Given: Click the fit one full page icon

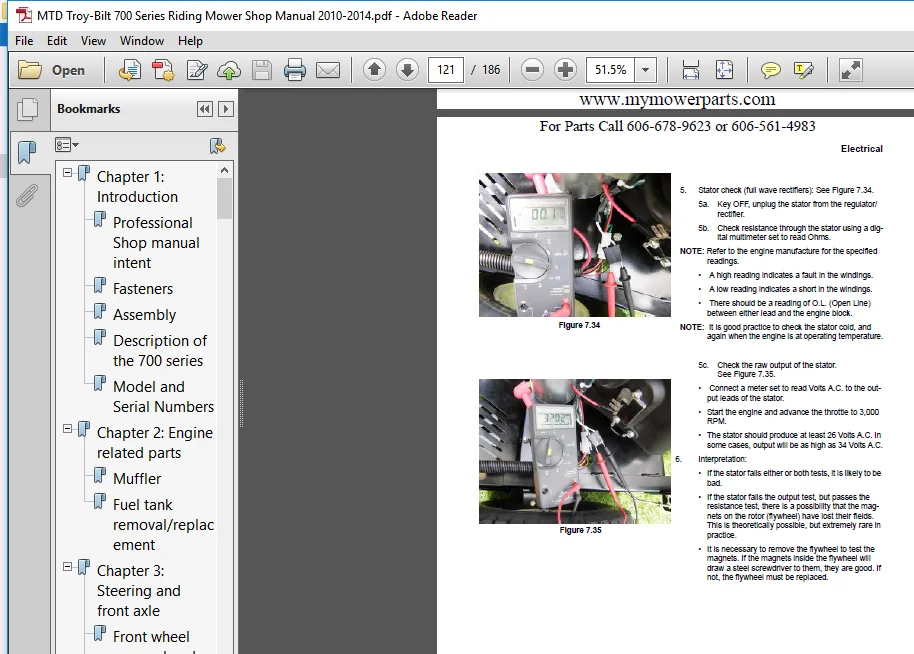Looking at the screenshot, I should click(724, 70).
